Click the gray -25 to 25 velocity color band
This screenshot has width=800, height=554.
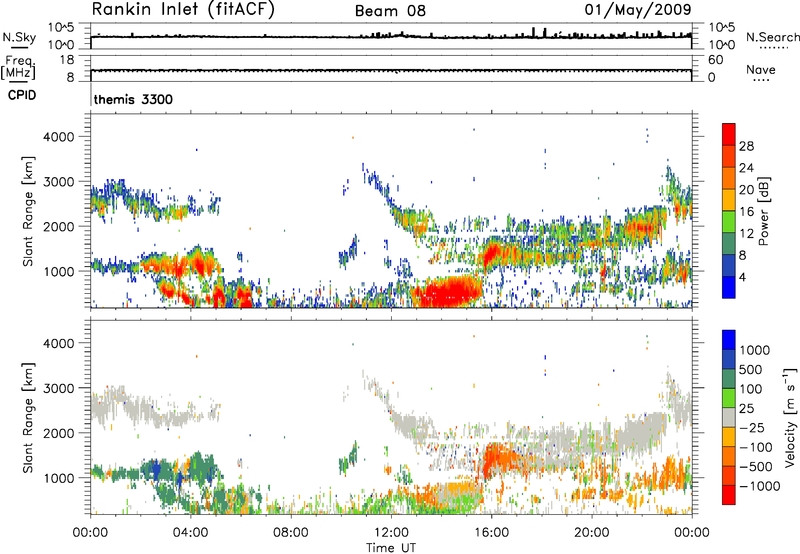click(729, 417)
